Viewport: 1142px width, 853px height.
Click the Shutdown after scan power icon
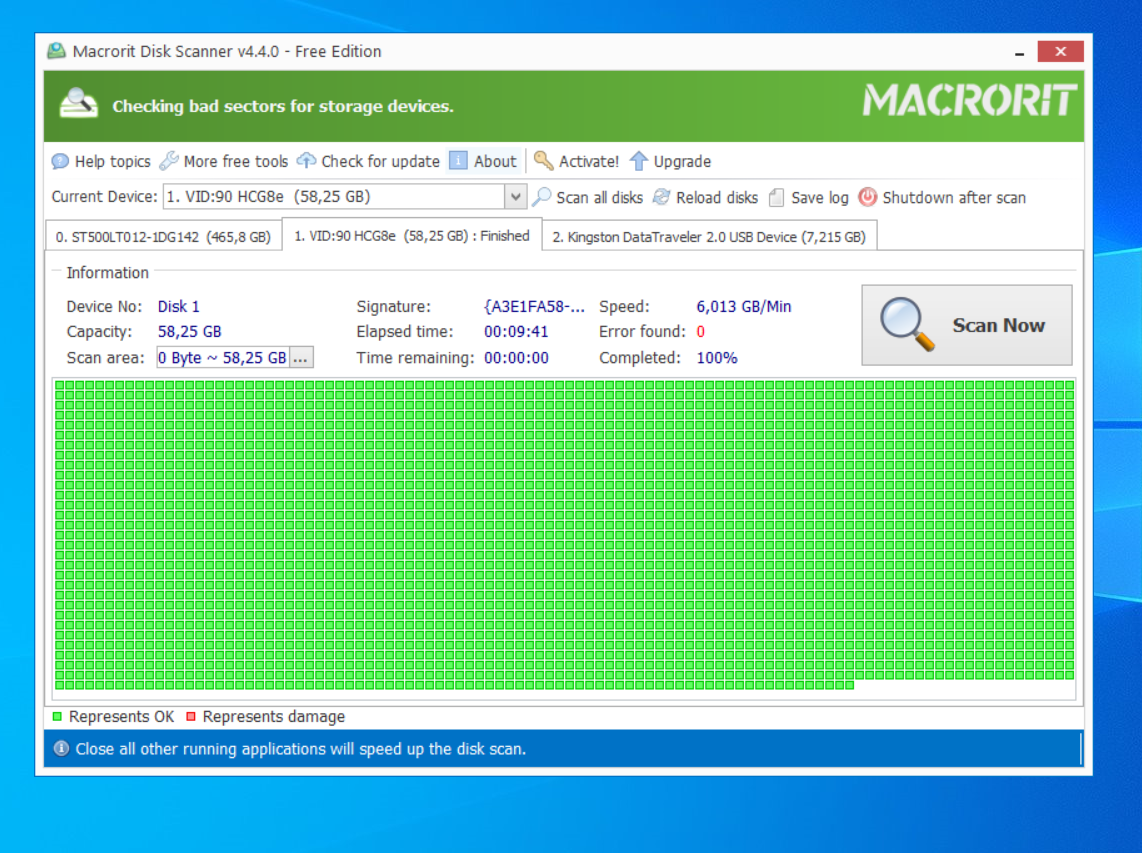[867, 197]
